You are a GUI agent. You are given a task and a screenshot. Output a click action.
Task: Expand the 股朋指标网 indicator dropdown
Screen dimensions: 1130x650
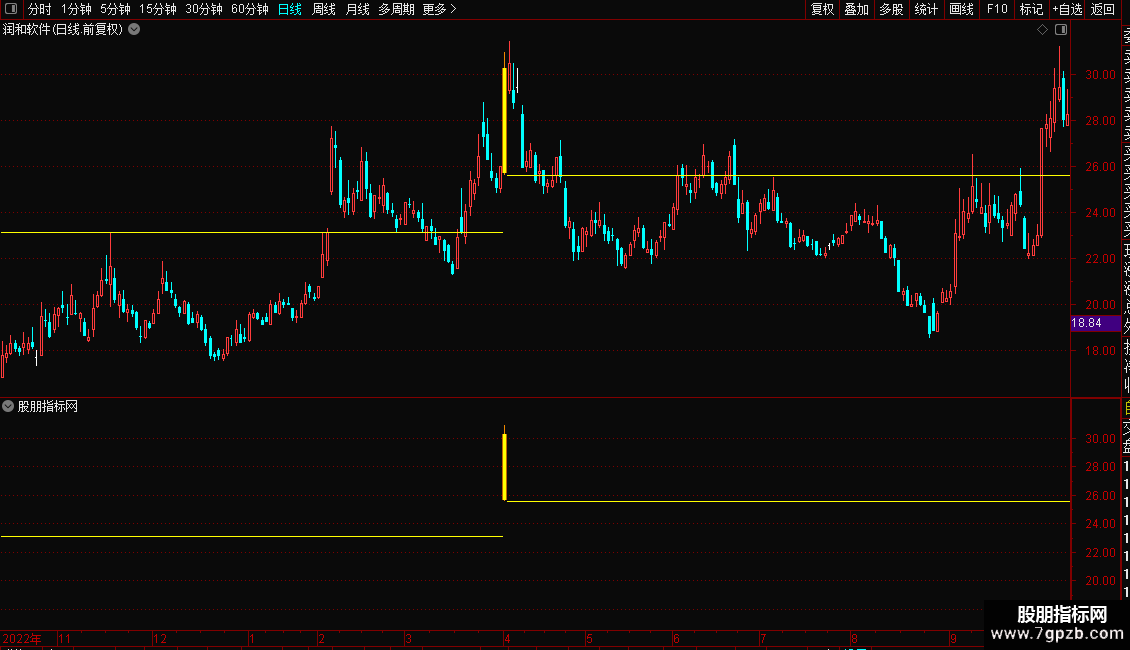pyautogui.click(x=8, y=406)
